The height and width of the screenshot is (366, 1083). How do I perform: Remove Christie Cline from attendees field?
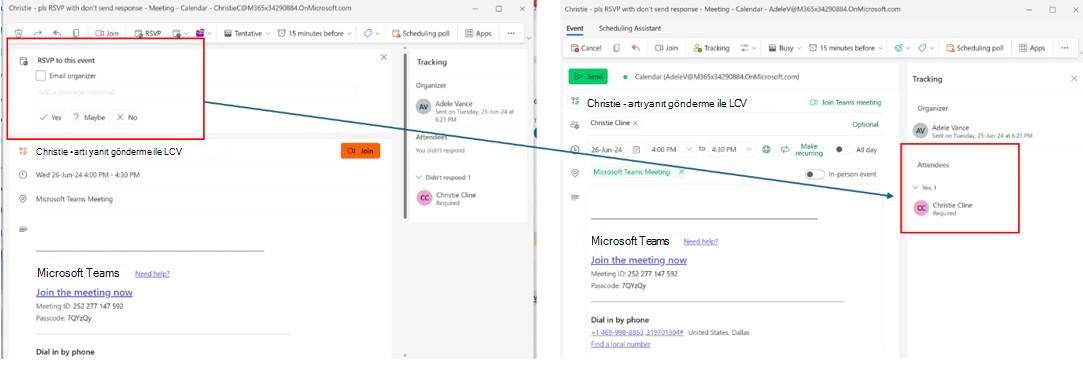[635, 123]
